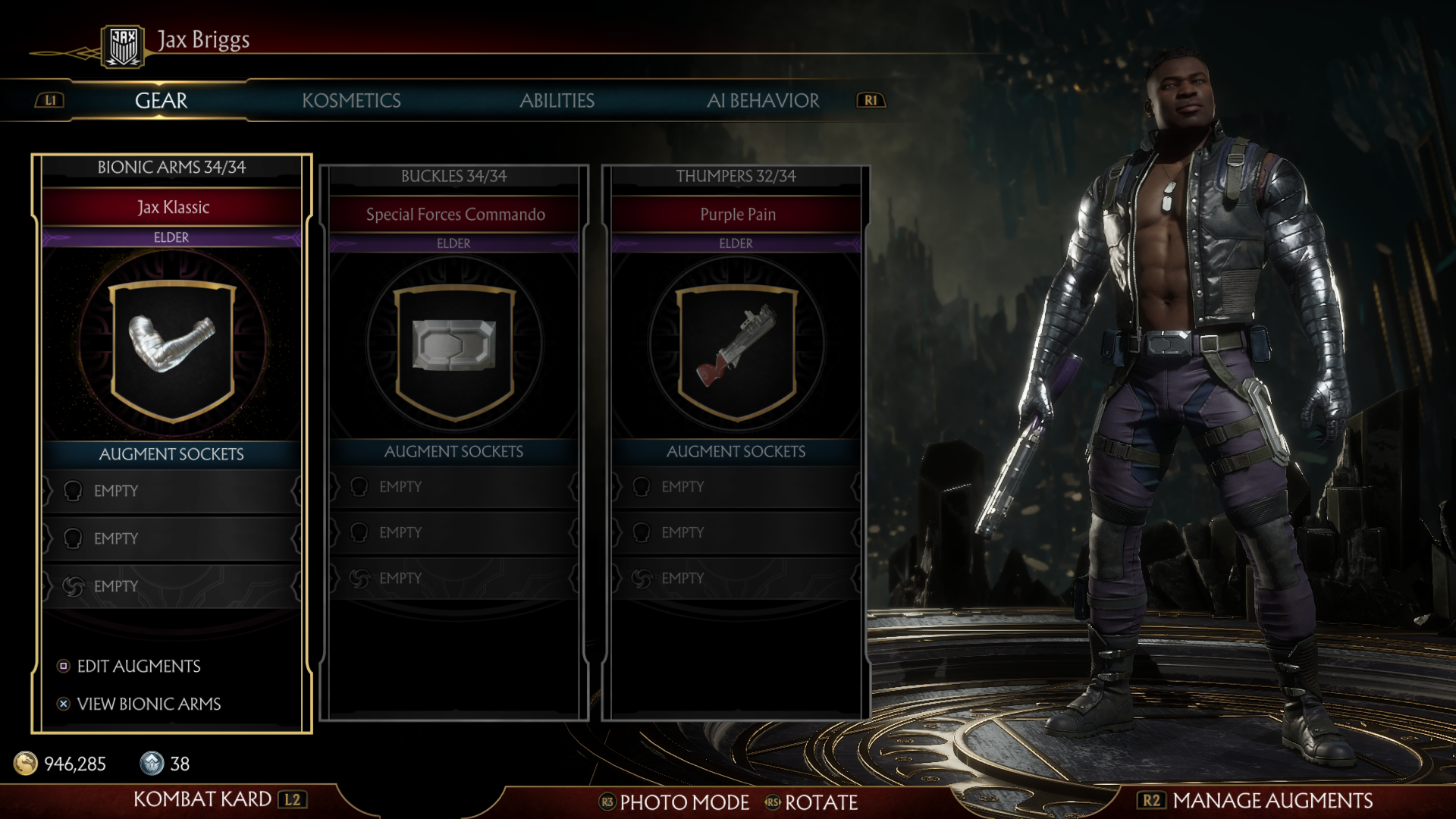
Task: Click the R1 shoulder button icon
Action: (x=871, y=100)
